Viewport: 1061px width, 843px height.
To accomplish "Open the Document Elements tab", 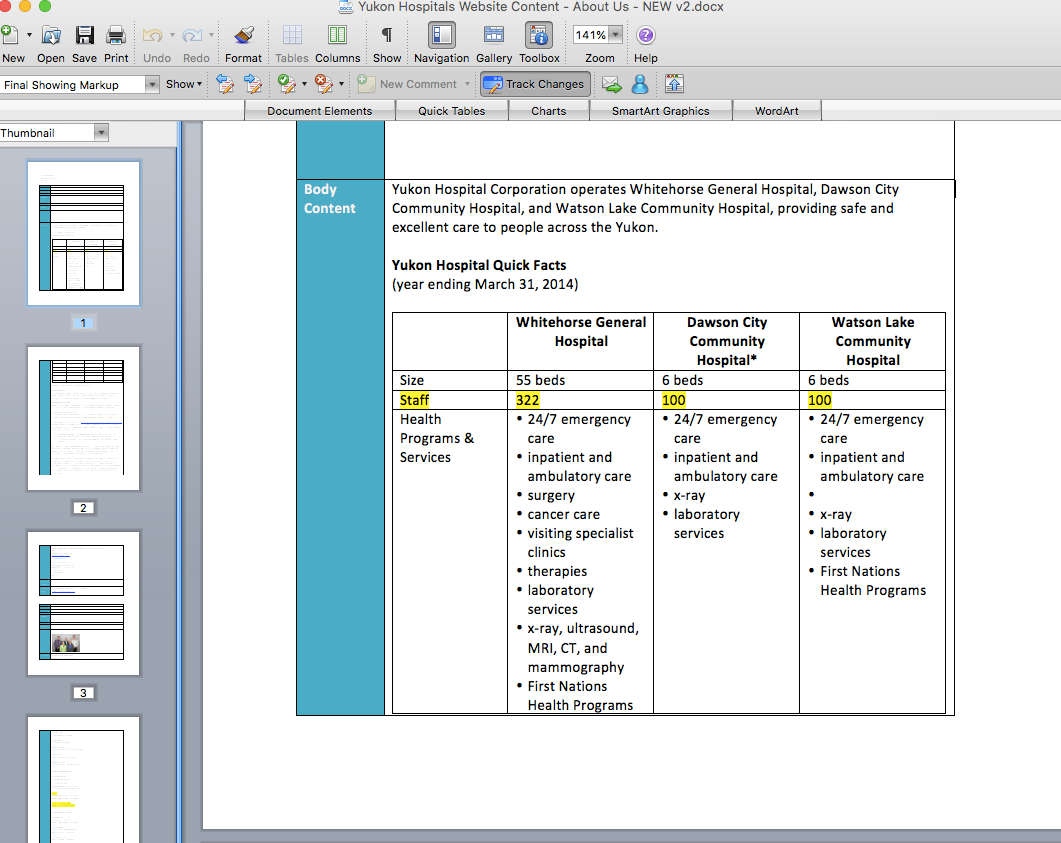I will click(319, 111).
